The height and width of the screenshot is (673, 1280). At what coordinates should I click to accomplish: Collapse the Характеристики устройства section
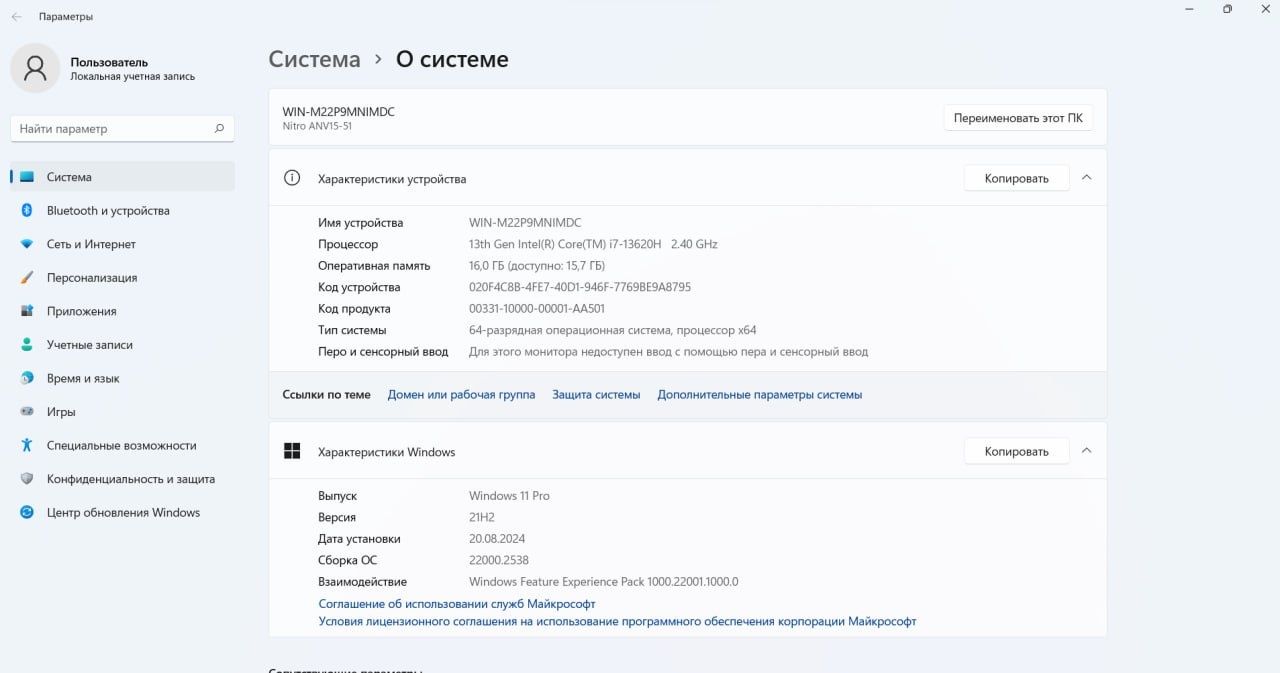click(1087, 178)
